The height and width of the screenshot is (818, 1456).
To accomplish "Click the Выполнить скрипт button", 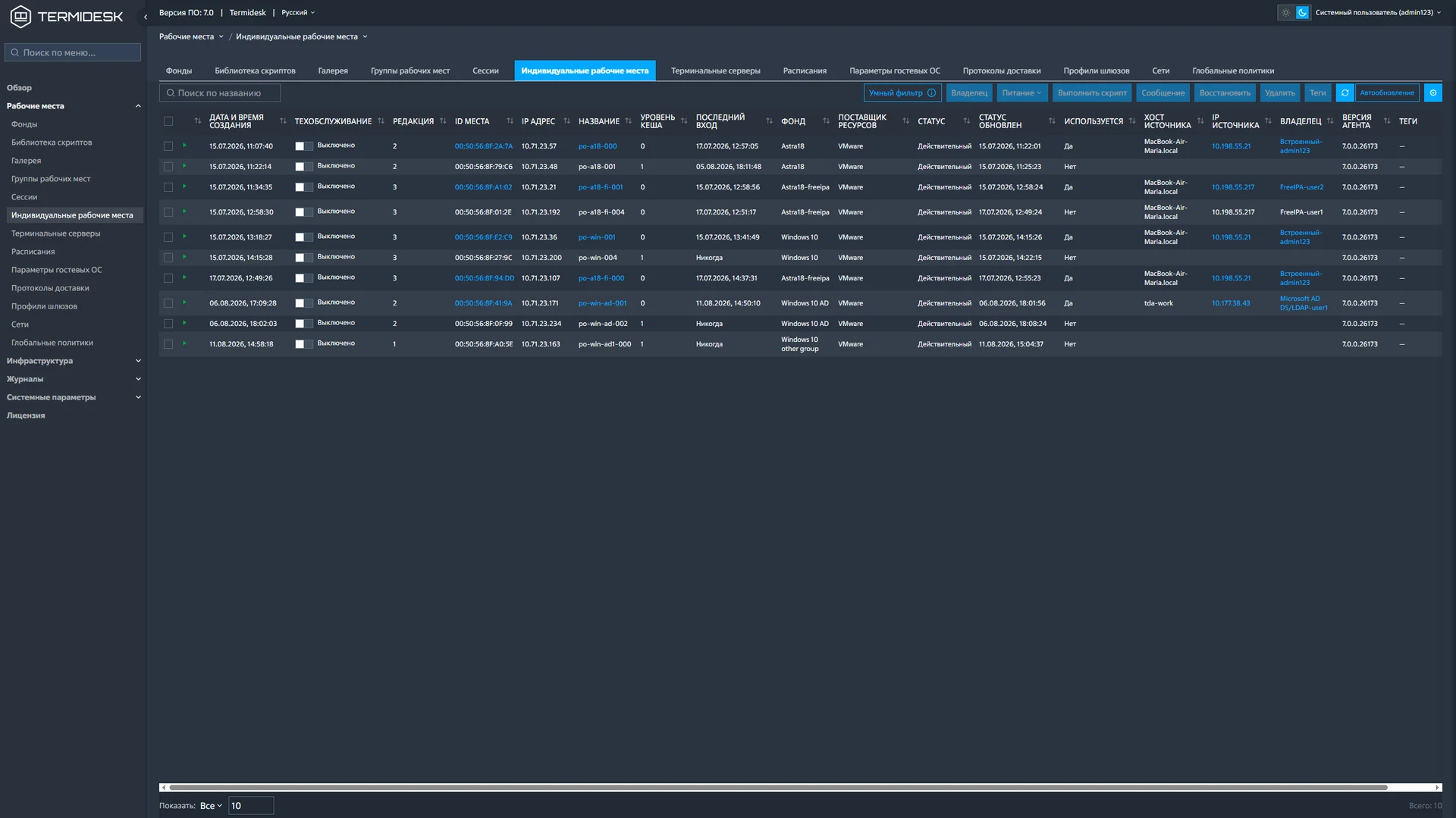I will [1092, 93].
